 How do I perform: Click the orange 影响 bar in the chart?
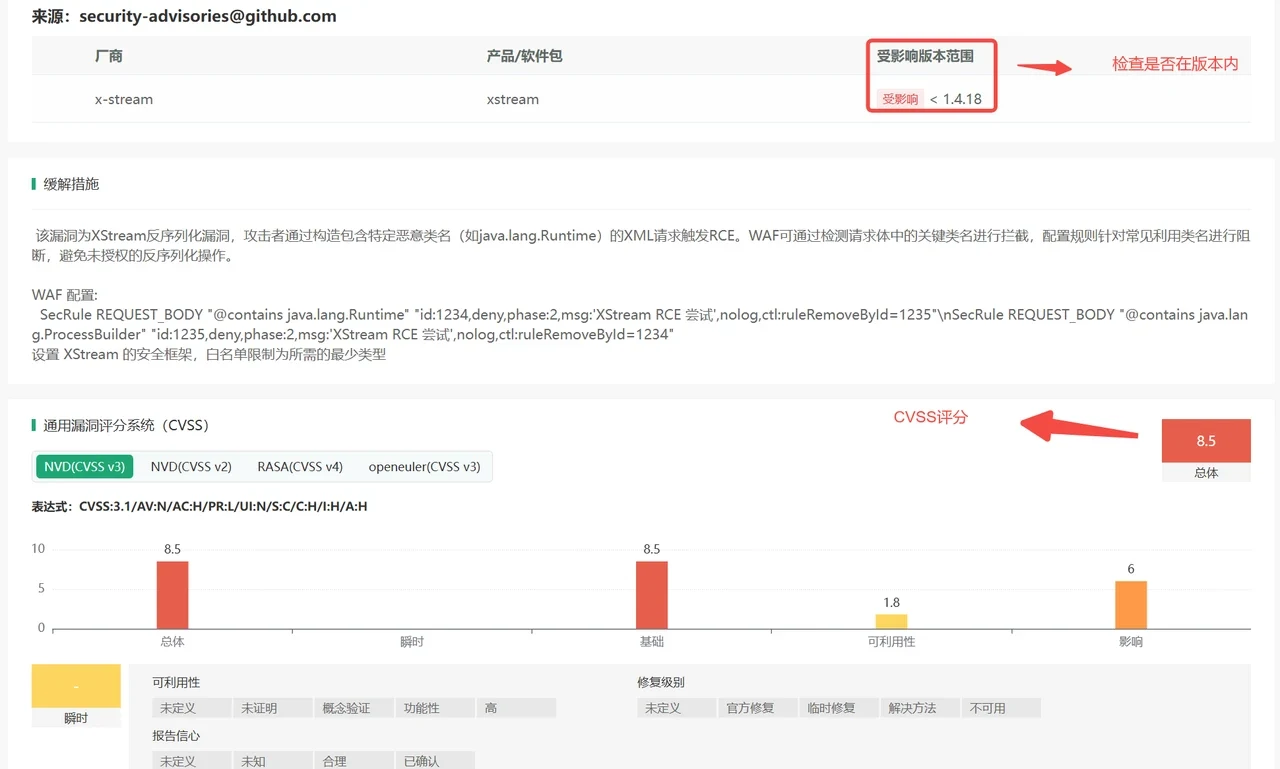point(1131,605)
